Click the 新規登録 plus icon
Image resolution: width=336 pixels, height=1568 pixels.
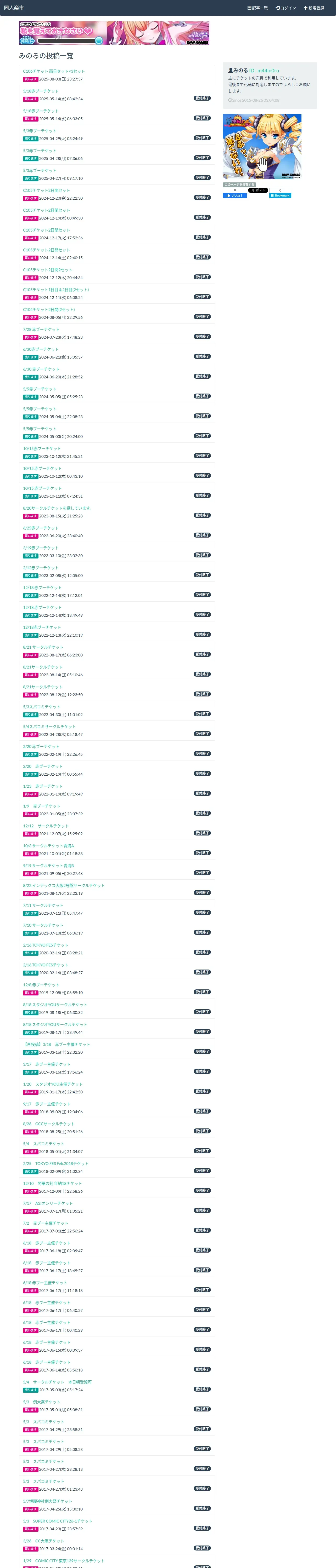(305, 8)
